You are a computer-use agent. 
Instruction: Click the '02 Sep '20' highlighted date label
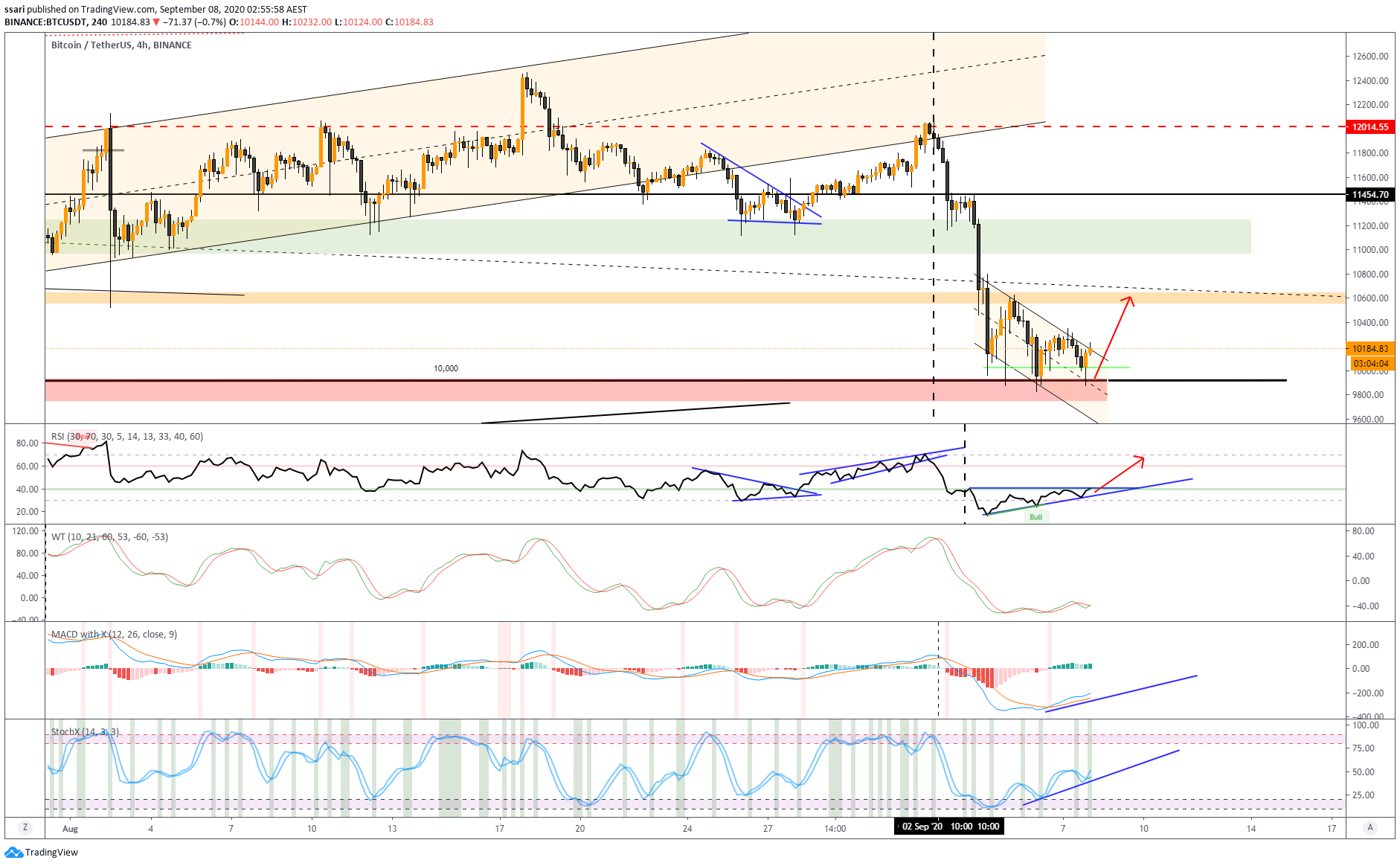tap(922, 827)
